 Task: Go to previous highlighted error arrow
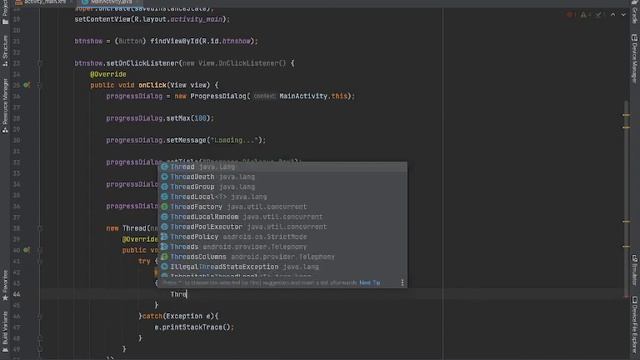point(613,15)
